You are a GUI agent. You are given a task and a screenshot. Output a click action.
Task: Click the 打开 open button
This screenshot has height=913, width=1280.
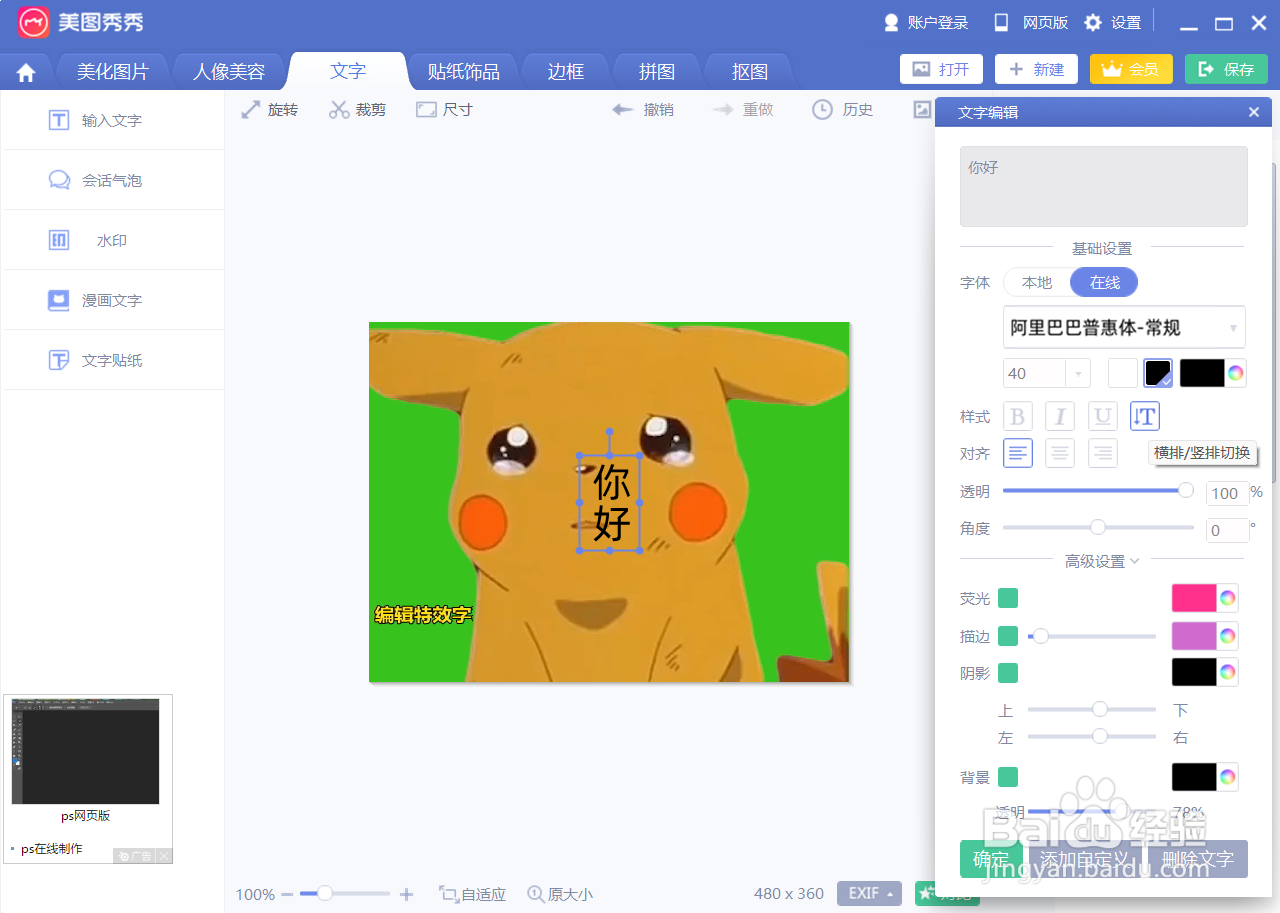pyautogui.click(x=941, y=69)
